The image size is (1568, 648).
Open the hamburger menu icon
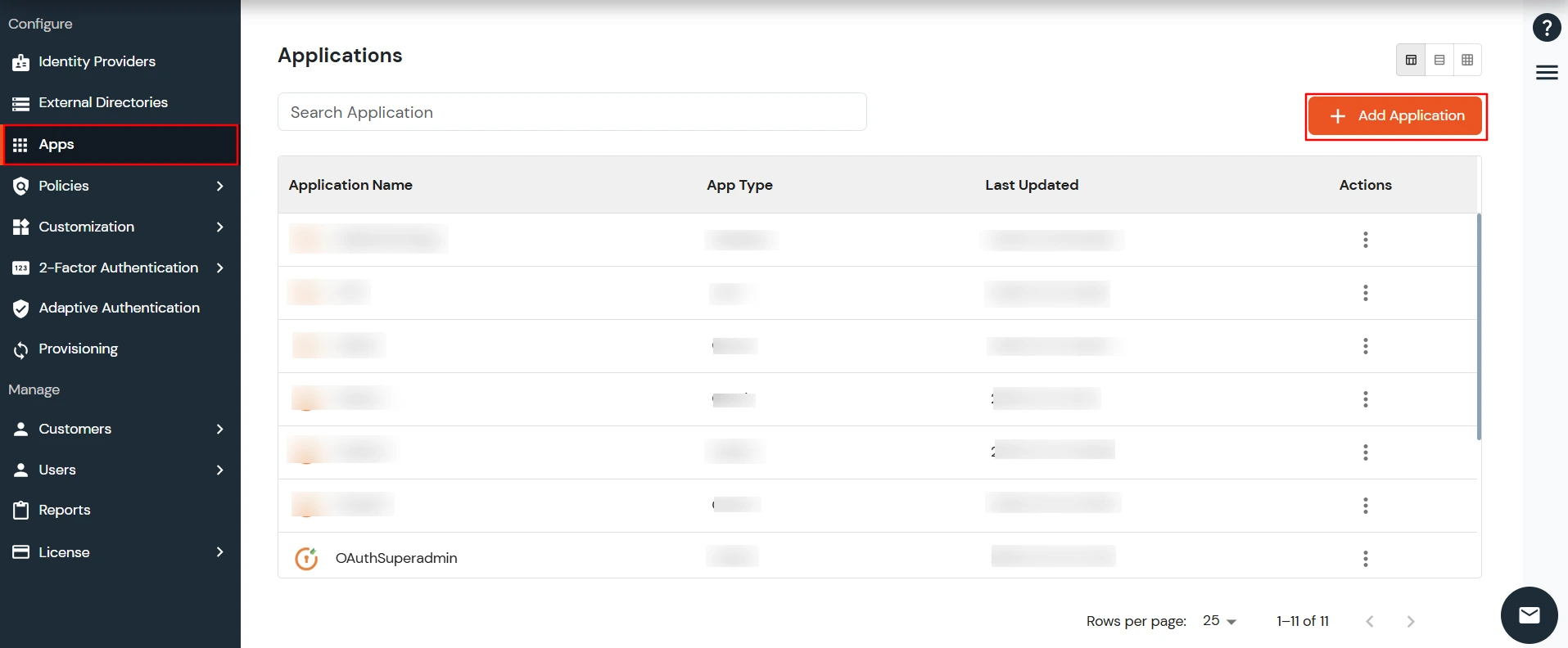point(1546,73)
